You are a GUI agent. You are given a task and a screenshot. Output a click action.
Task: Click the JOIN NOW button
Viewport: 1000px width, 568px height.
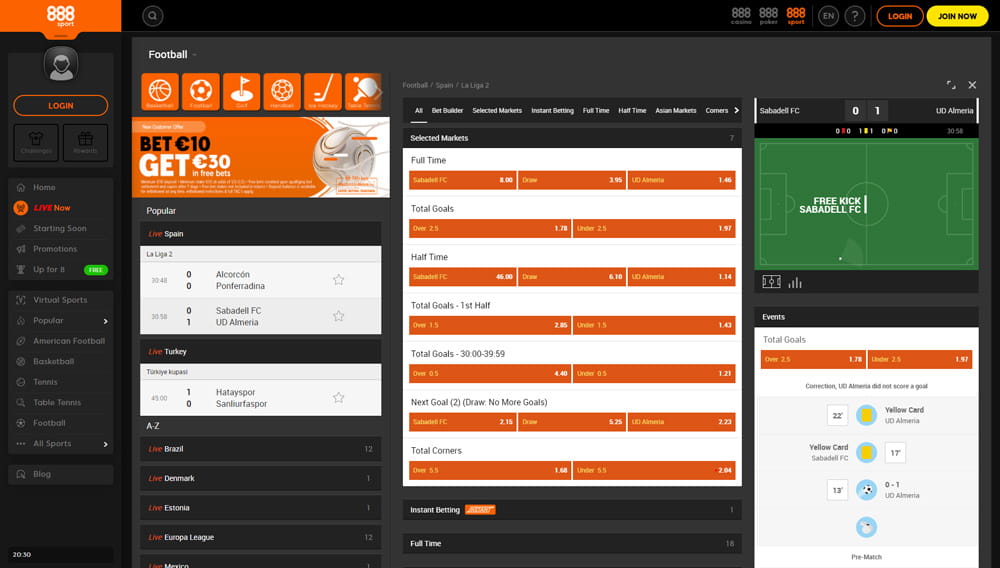(x=957, y=16)
